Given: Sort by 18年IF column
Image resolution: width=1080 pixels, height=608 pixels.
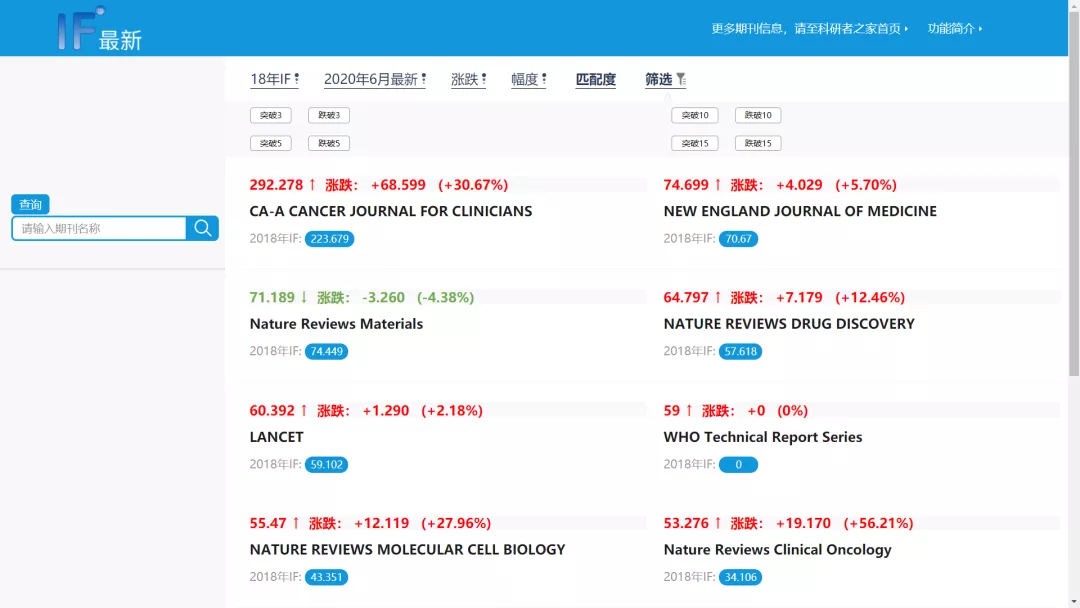Looking at the screenshot, I should click(274, 79).
